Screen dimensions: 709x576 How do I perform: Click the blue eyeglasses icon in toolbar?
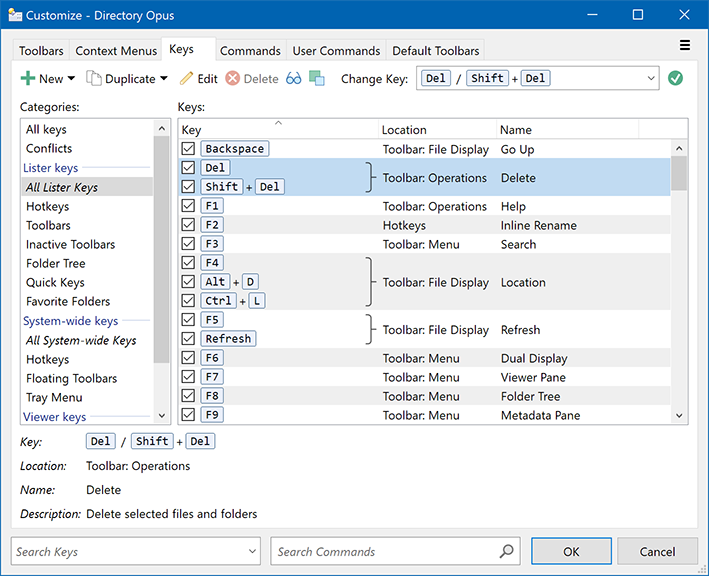pos(293,79)
